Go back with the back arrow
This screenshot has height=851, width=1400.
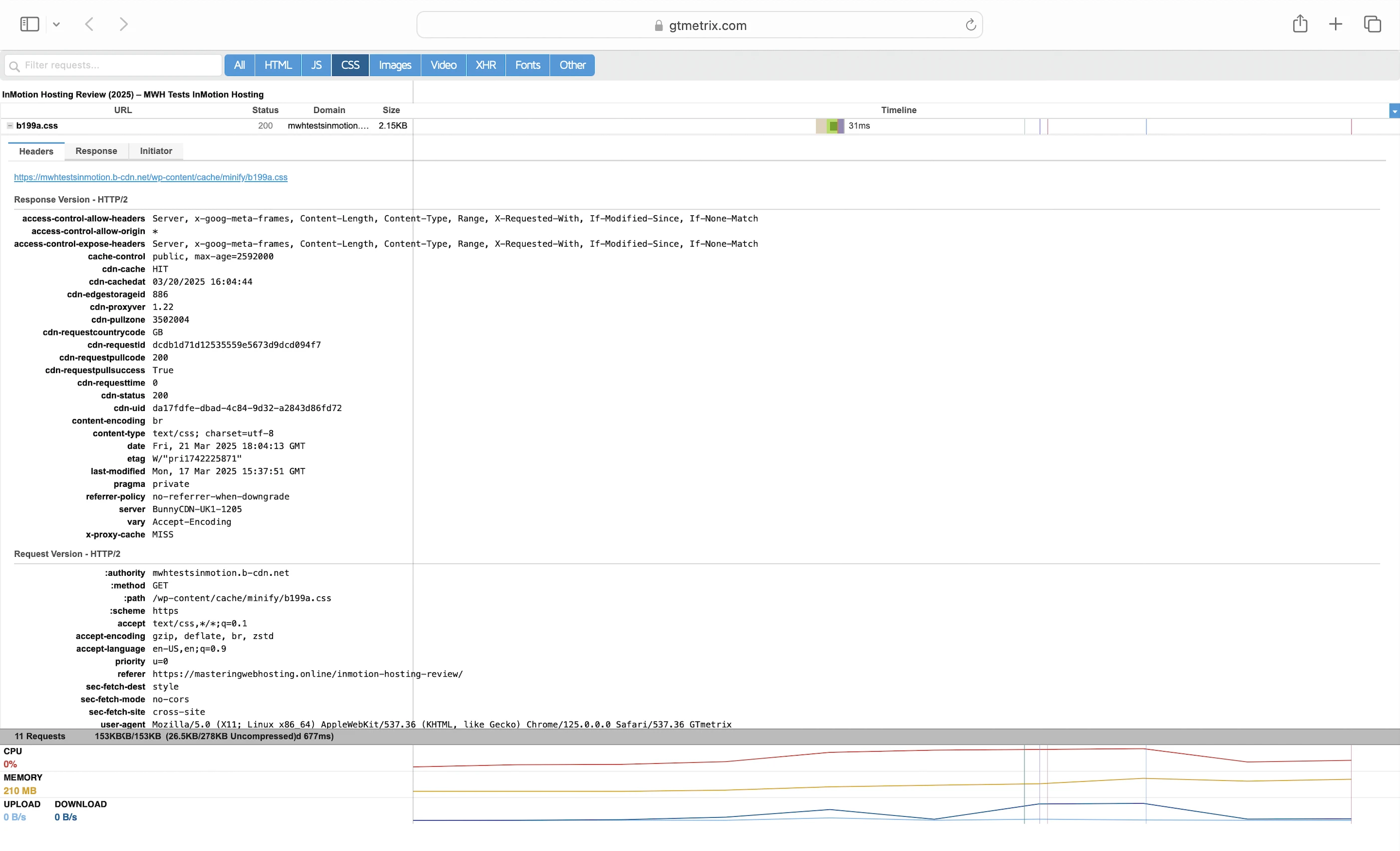click(89, 24)
